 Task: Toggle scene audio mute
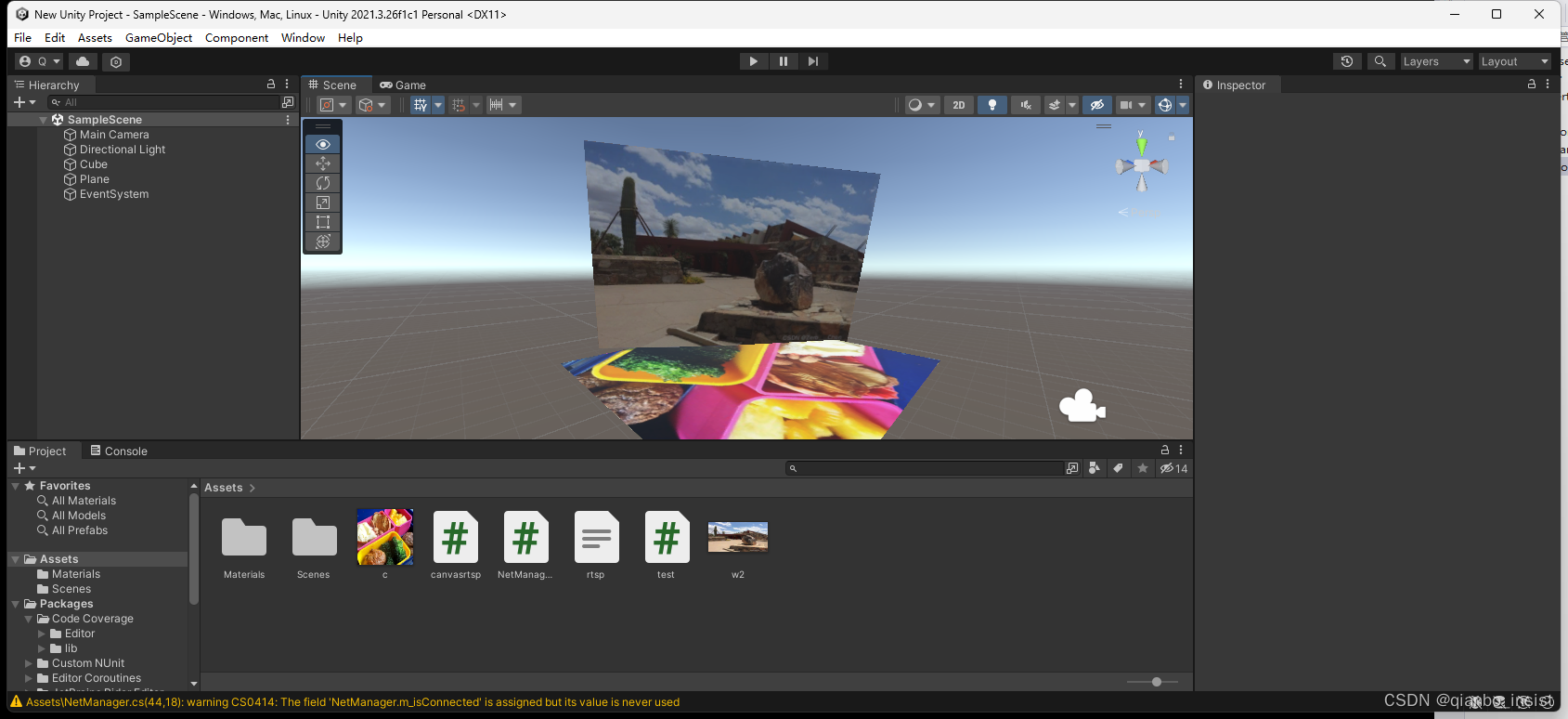click(x=1026, y=105)
